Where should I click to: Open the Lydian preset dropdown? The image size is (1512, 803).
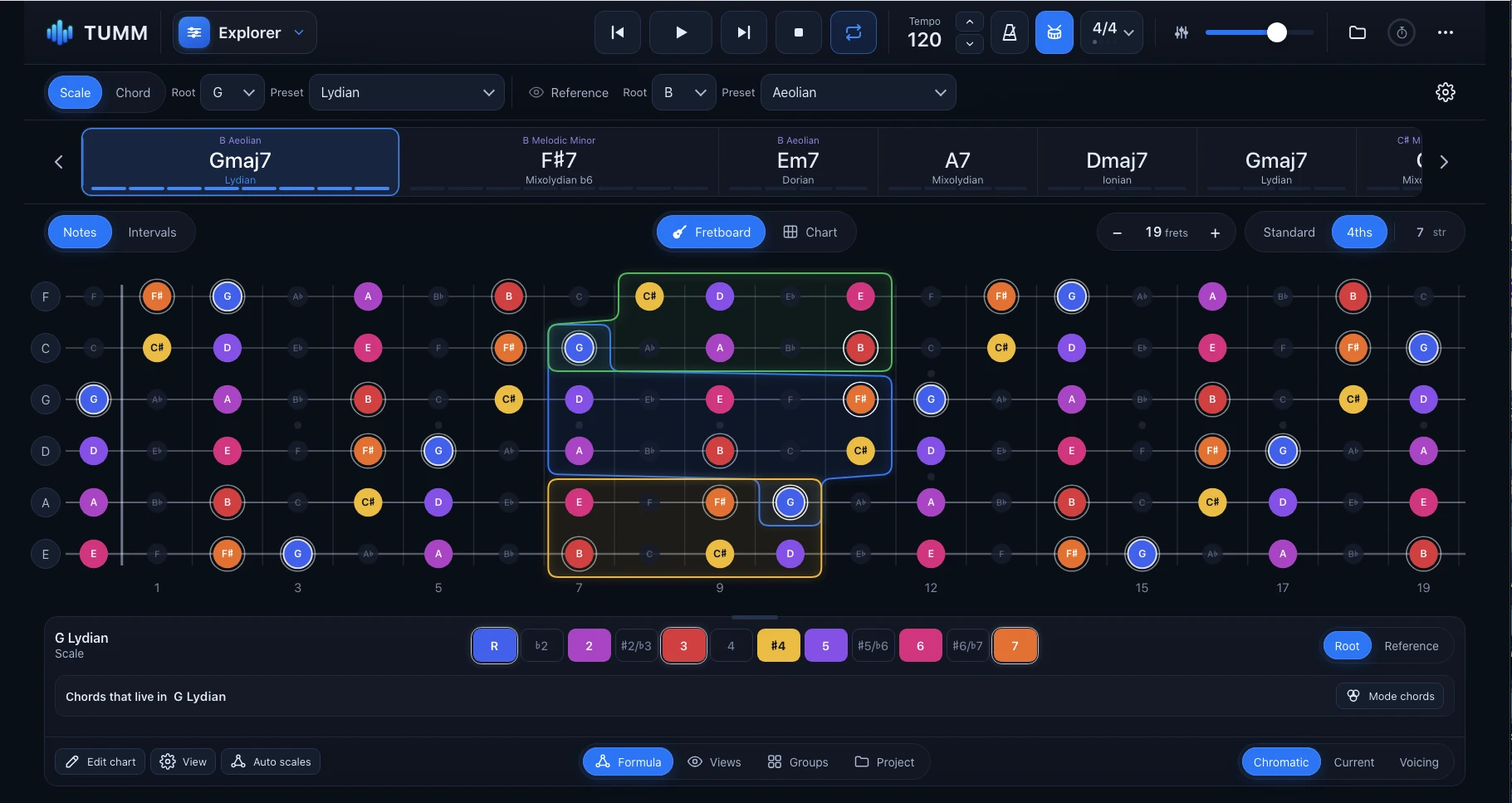[x=407, y=92]
